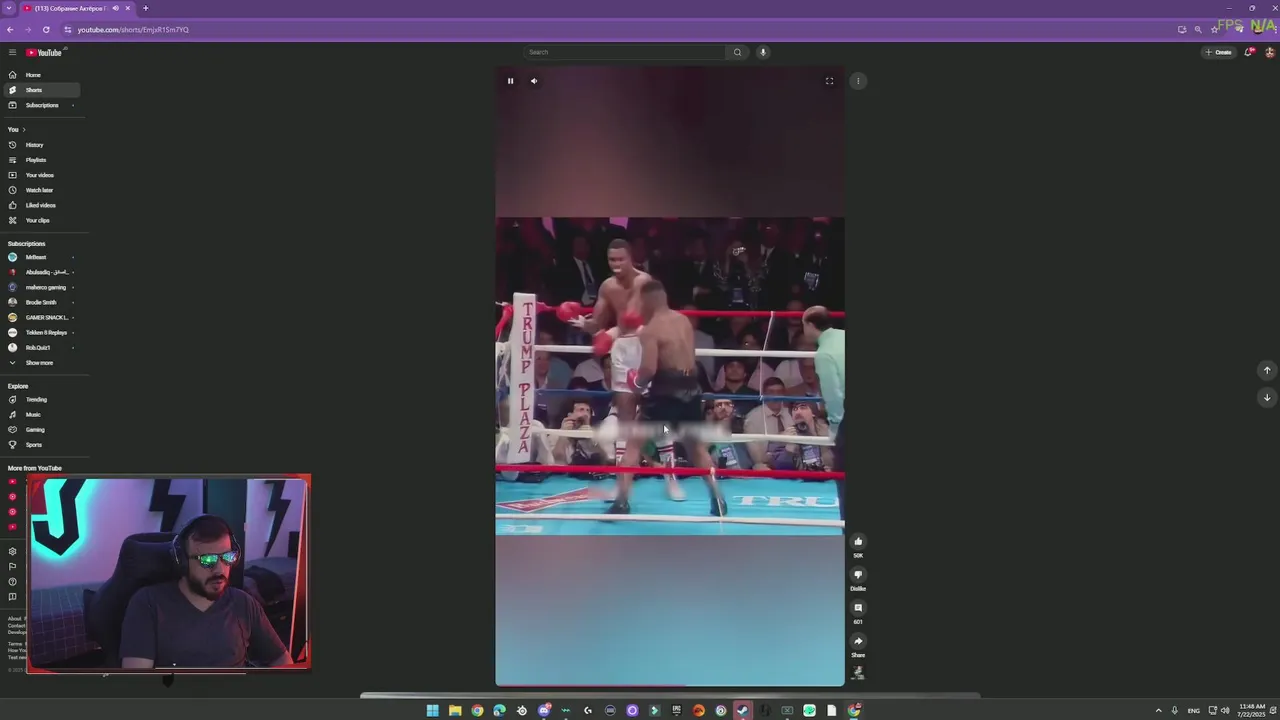Open Your clips

pos(40,220)
